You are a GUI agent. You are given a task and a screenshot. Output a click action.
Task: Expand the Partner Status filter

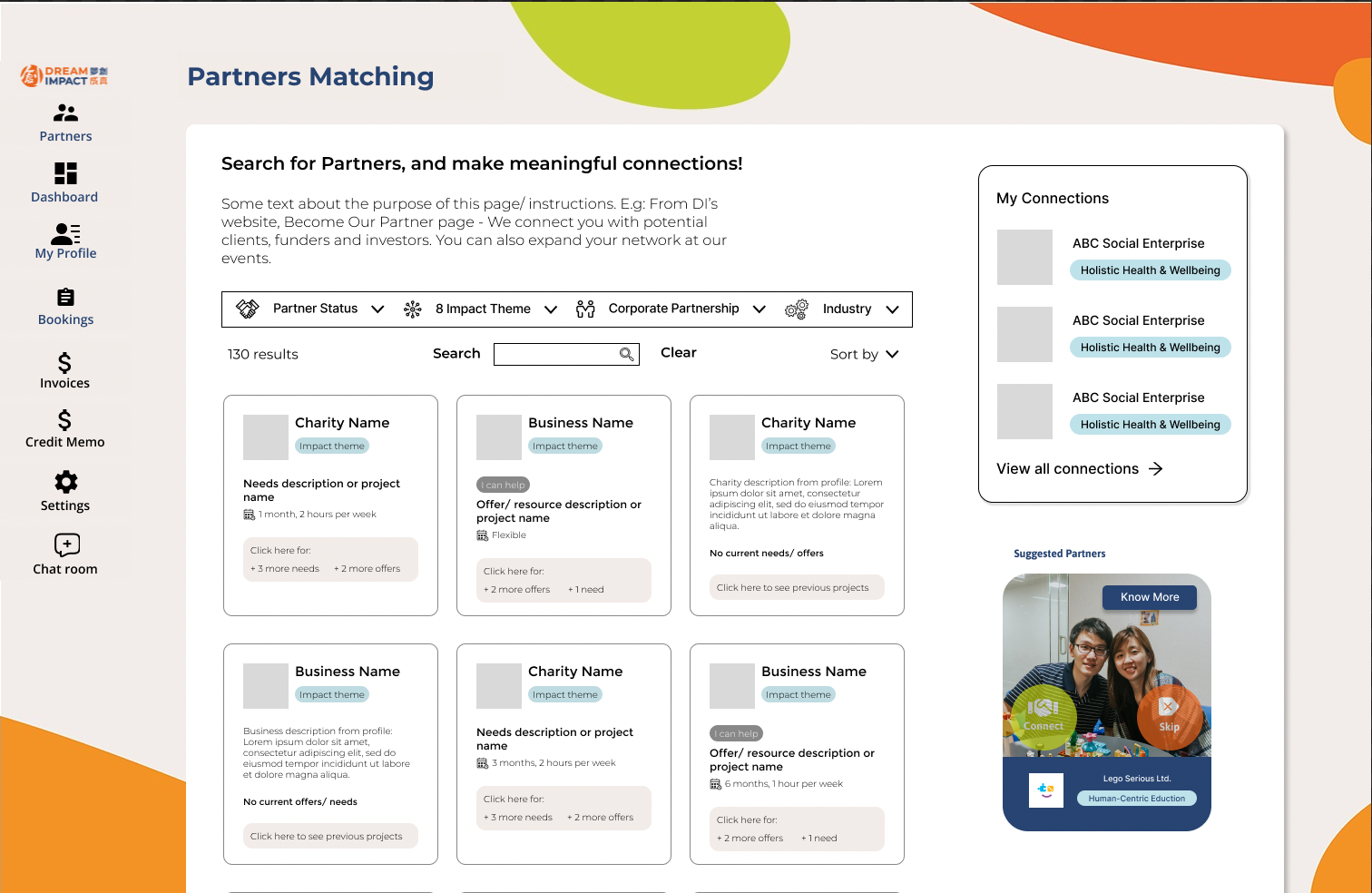pyautogui.click(x=377, y=309)
